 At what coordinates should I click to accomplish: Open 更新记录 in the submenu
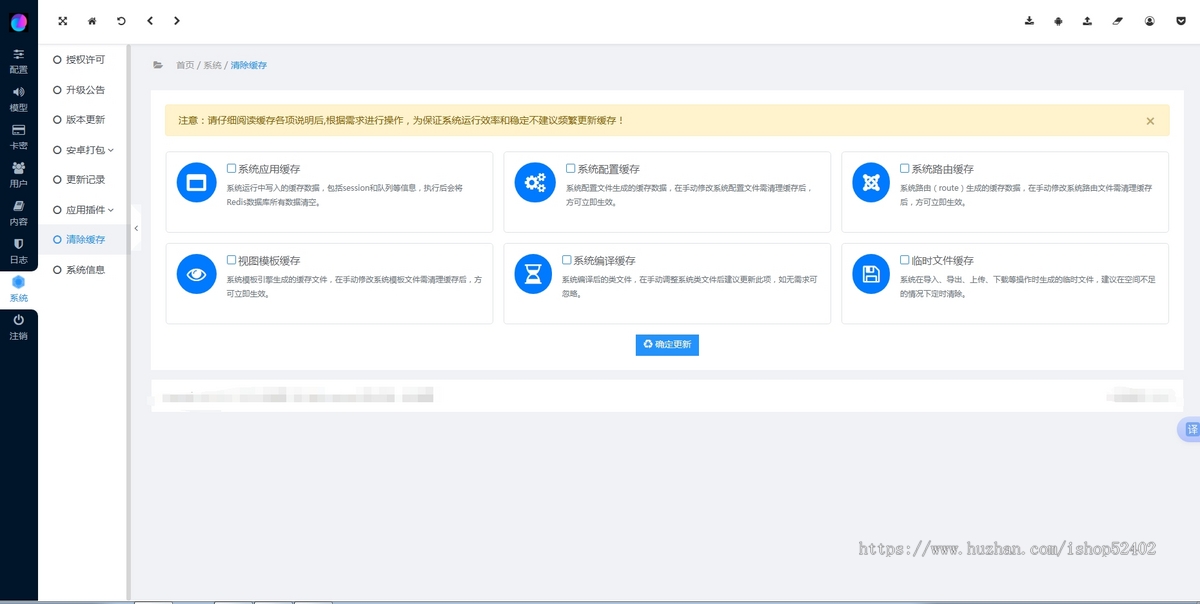pos(84,180)
